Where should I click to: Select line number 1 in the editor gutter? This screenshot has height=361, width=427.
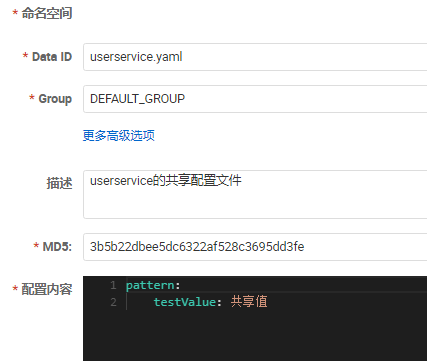coord(113,285)
